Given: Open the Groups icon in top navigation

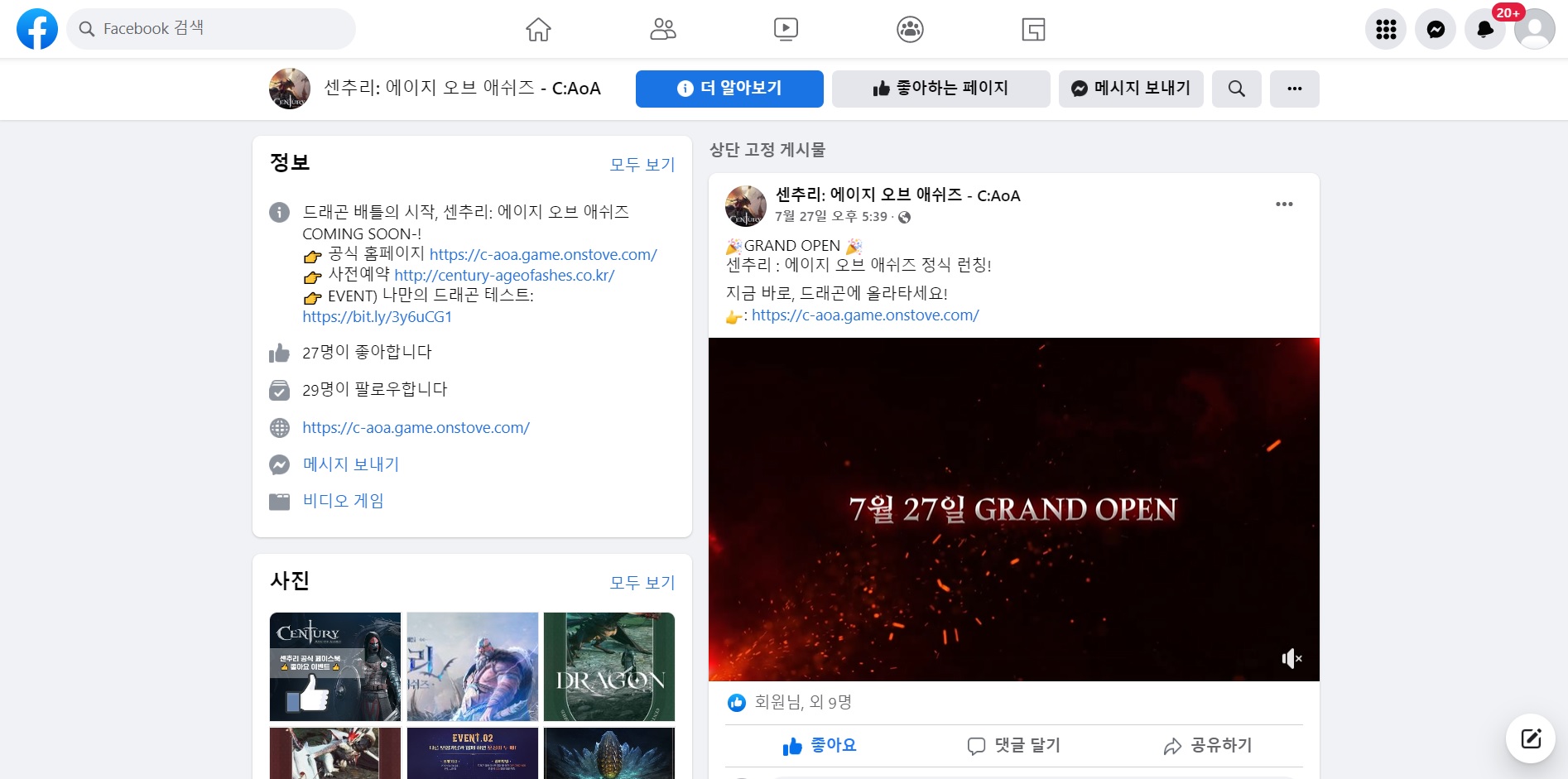Looking at the screenshot, I should pyautogui.click(x=910, y=29).
